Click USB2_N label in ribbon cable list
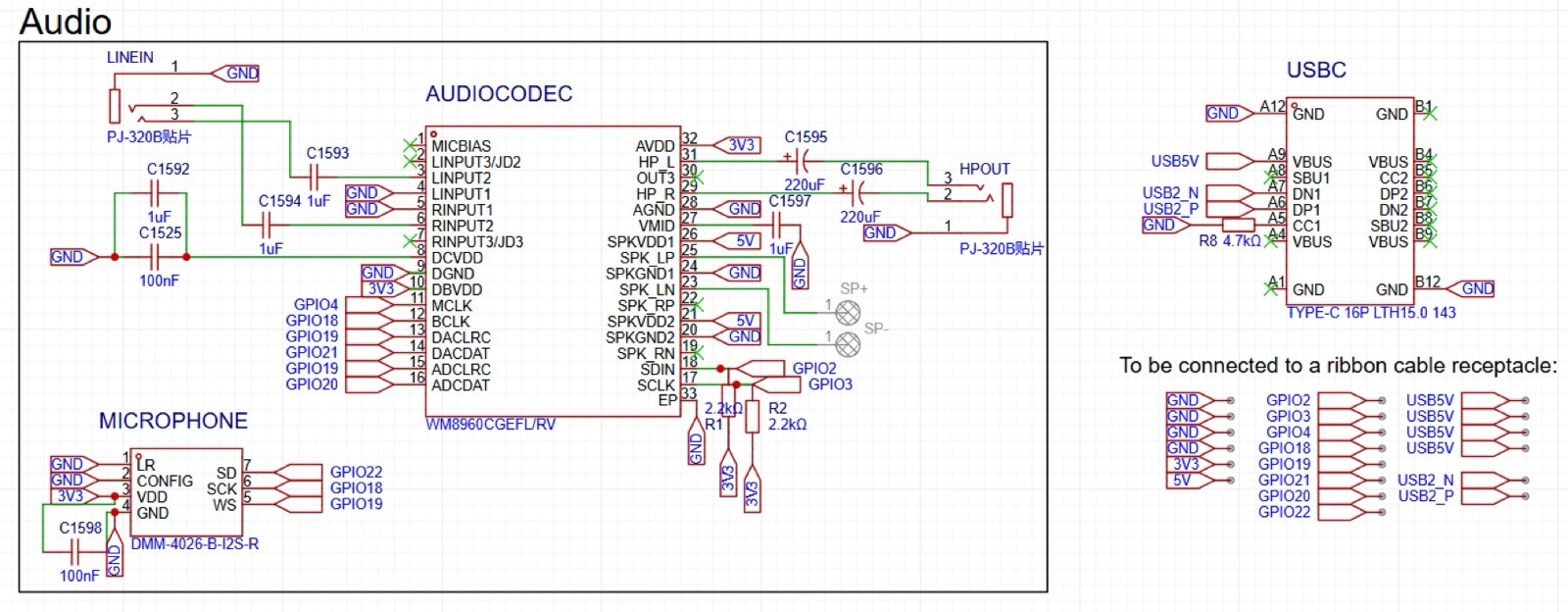The width and height of the screenshot is (1568, 612). click(1425, 480)
